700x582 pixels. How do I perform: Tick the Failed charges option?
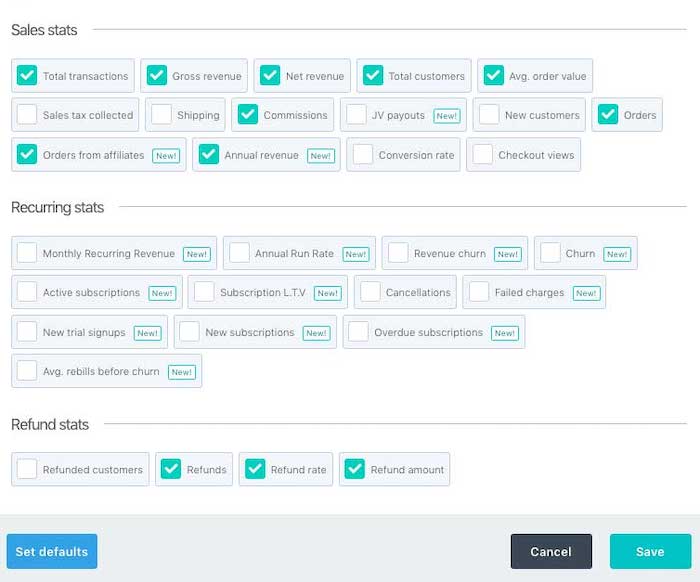coord(479,292)
